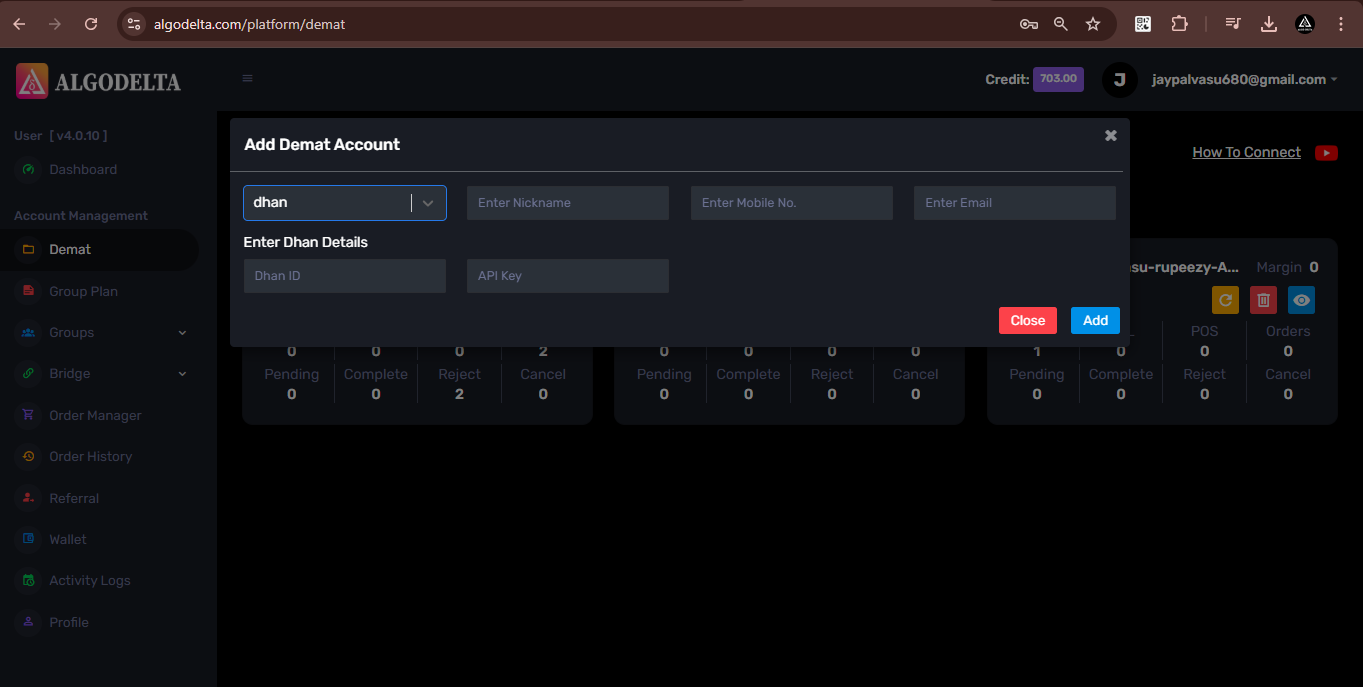Open the browser extensions puzzle icon
This screenshot has width=1363, height=687.
click(1179, 24)
